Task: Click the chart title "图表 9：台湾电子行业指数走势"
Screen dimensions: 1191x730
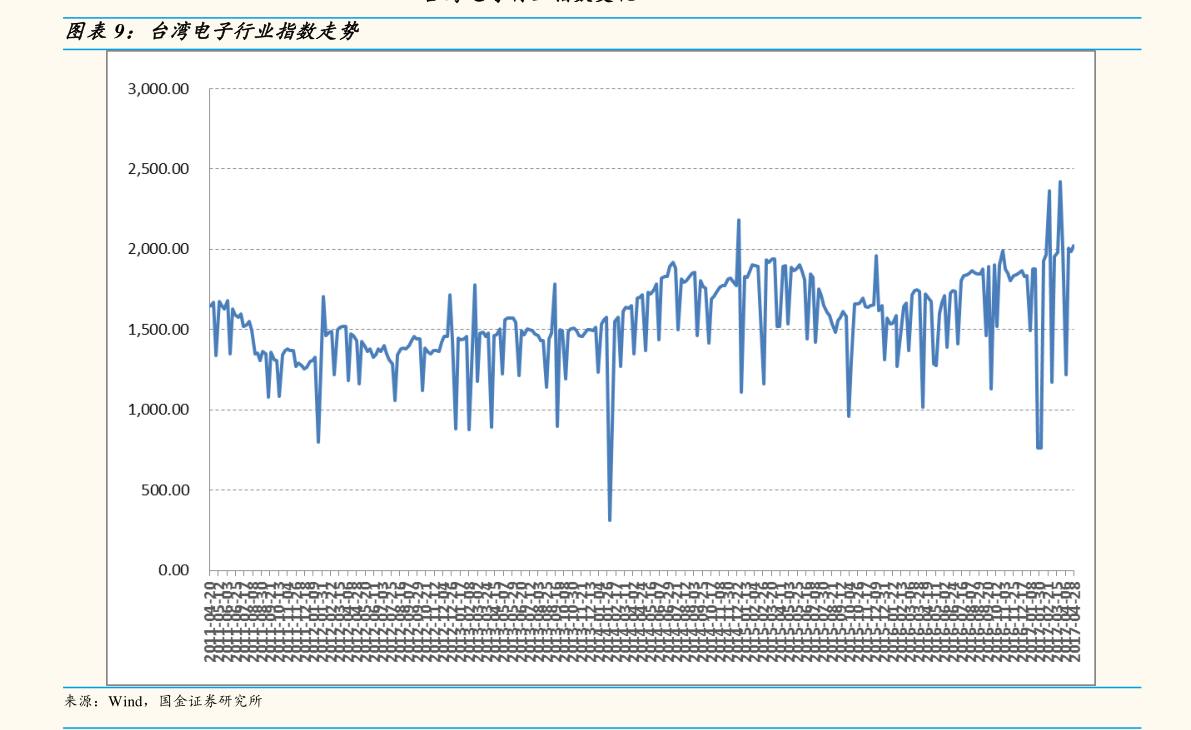Action: coord(212,31)
